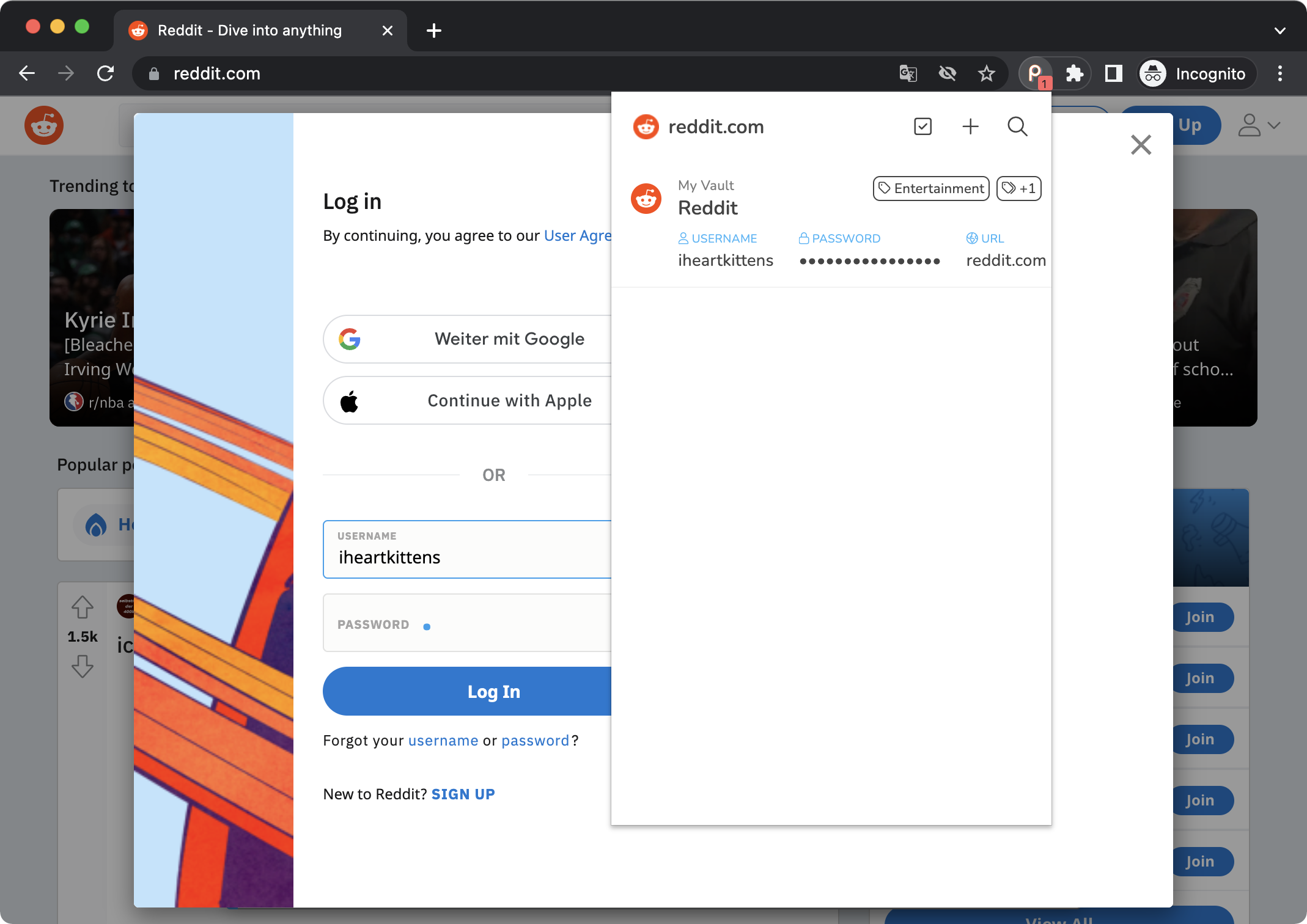
Task: Click the Reddit entry title
Action: (x=708, y=208)
